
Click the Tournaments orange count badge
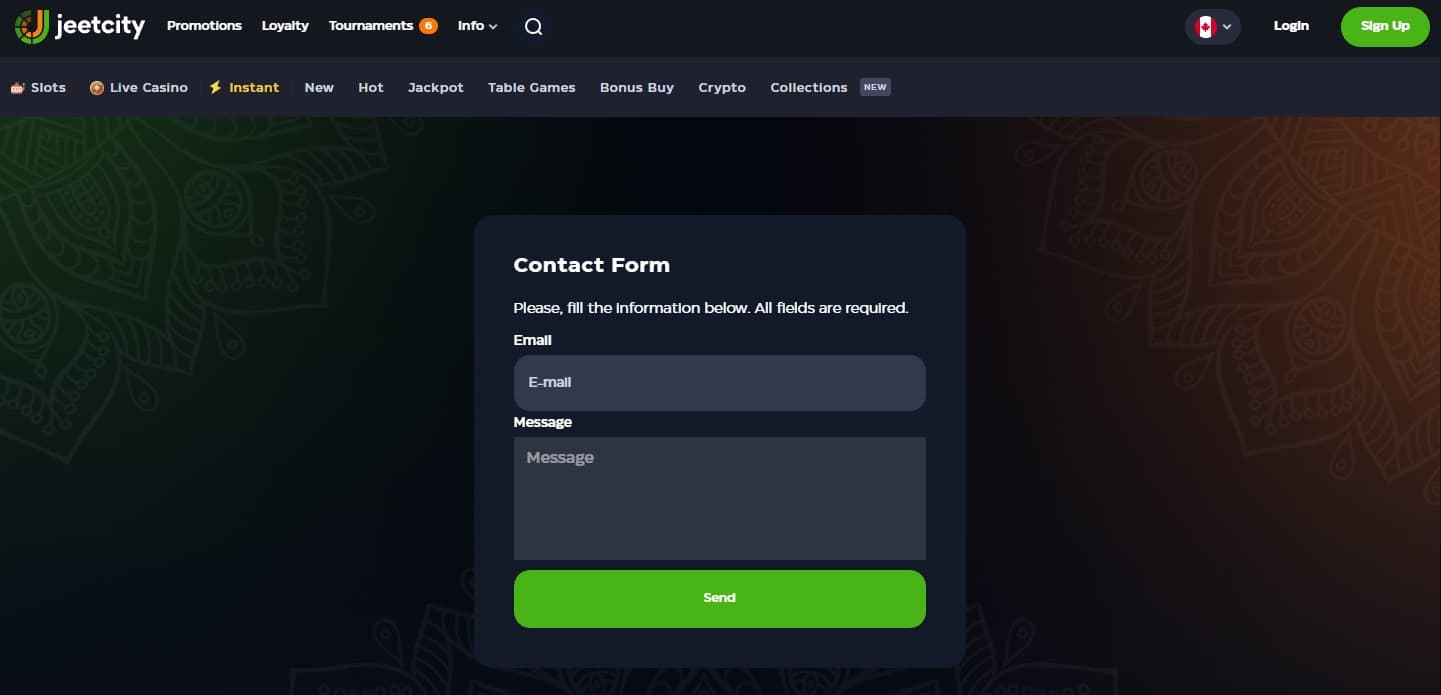(428, 26)
